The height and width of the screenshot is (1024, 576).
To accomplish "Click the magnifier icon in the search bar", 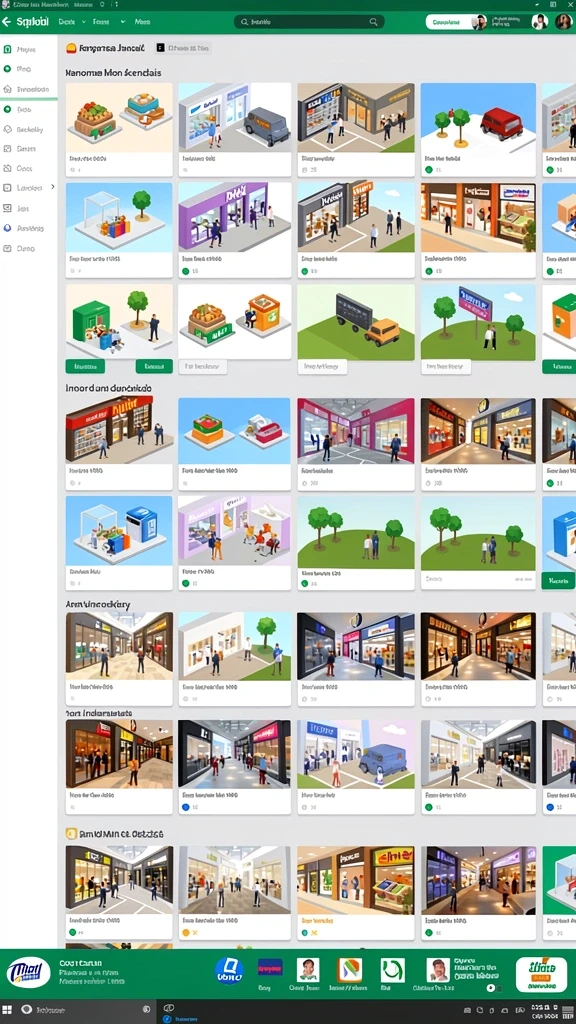I will click(x=374, y=22).
